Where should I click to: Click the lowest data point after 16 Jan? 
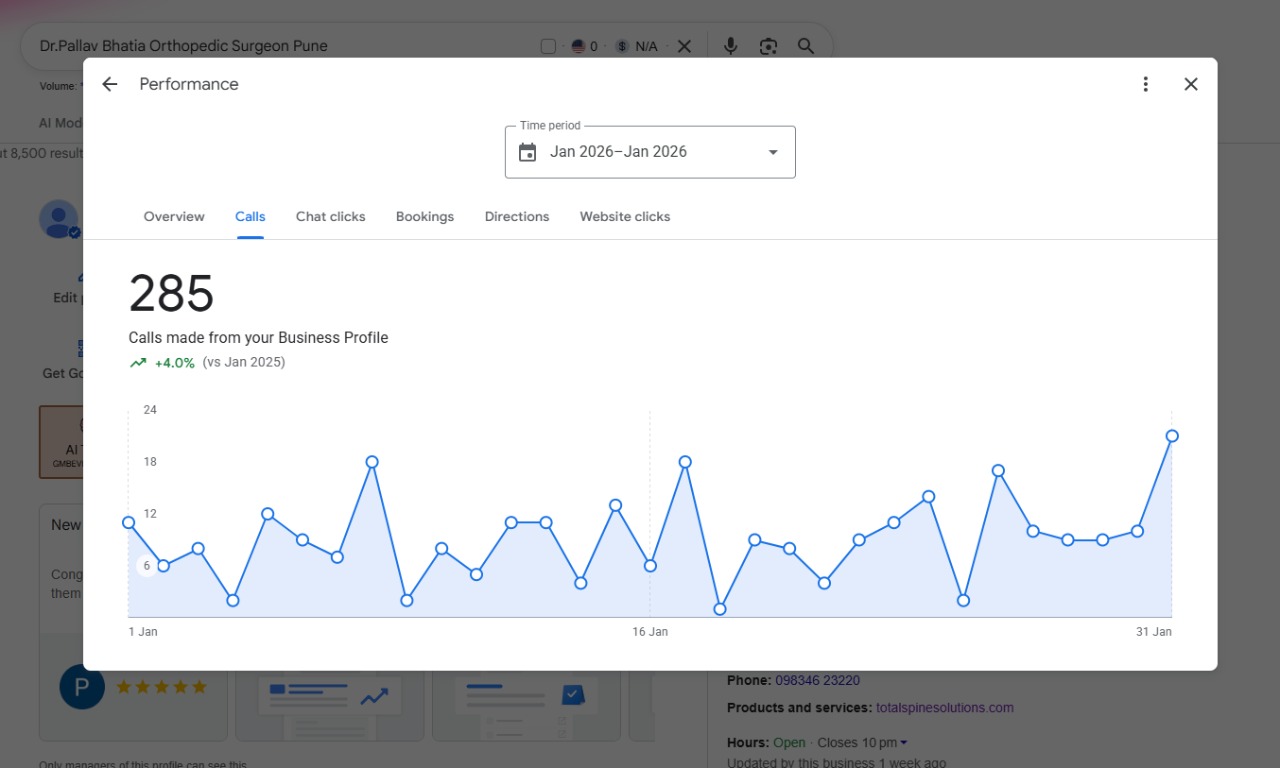720,609
